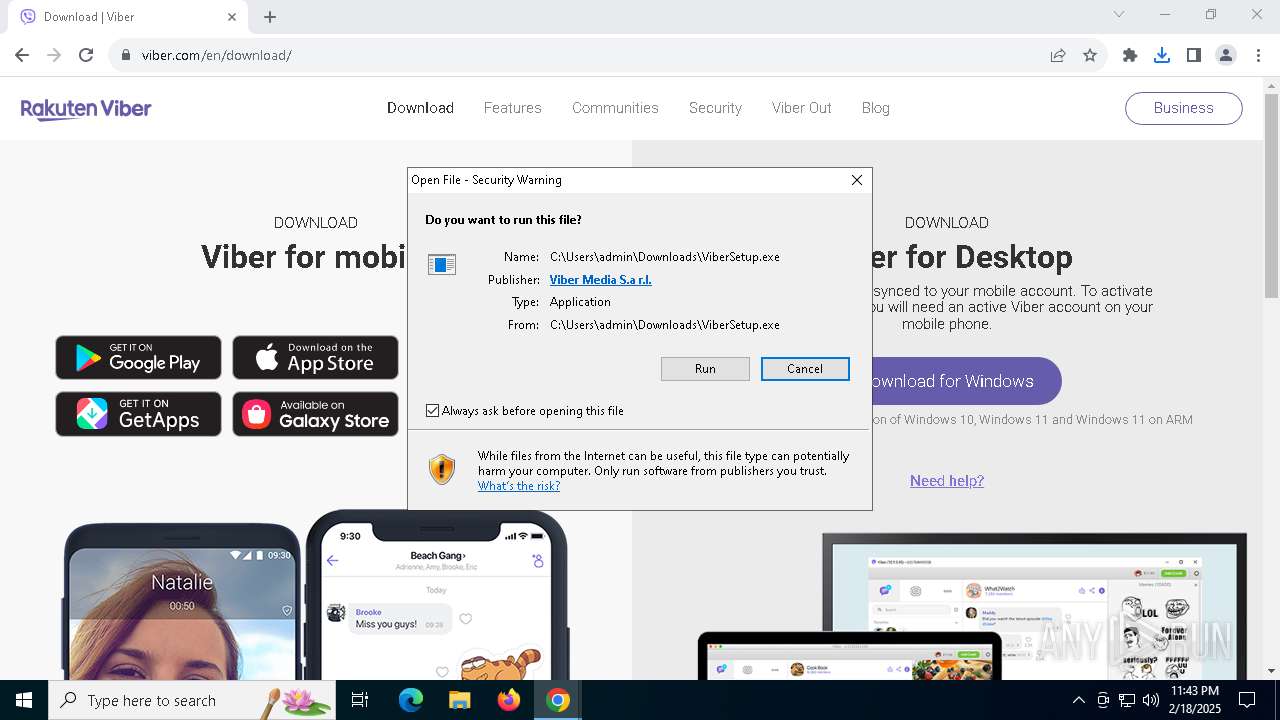The width and height of the screenshot is (1280, 720).
Task: Go forward in browser history
Action: click(54, 55)
